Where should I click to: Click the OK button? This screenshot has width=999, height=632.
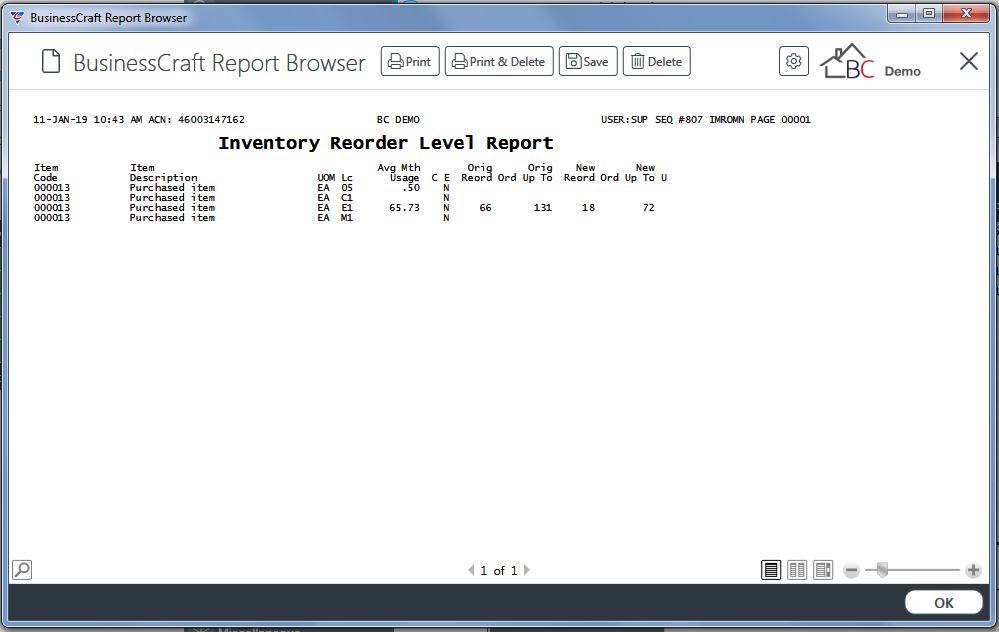pyautogui.click(x=944, y=603)
